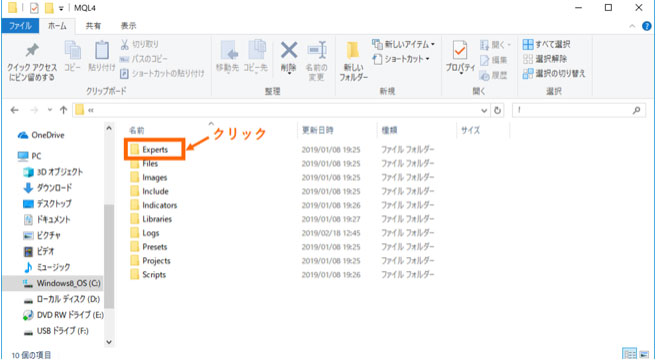The image size is (656, 363).
Task: Open DVD RW drive (E:)
Action: 63,315
